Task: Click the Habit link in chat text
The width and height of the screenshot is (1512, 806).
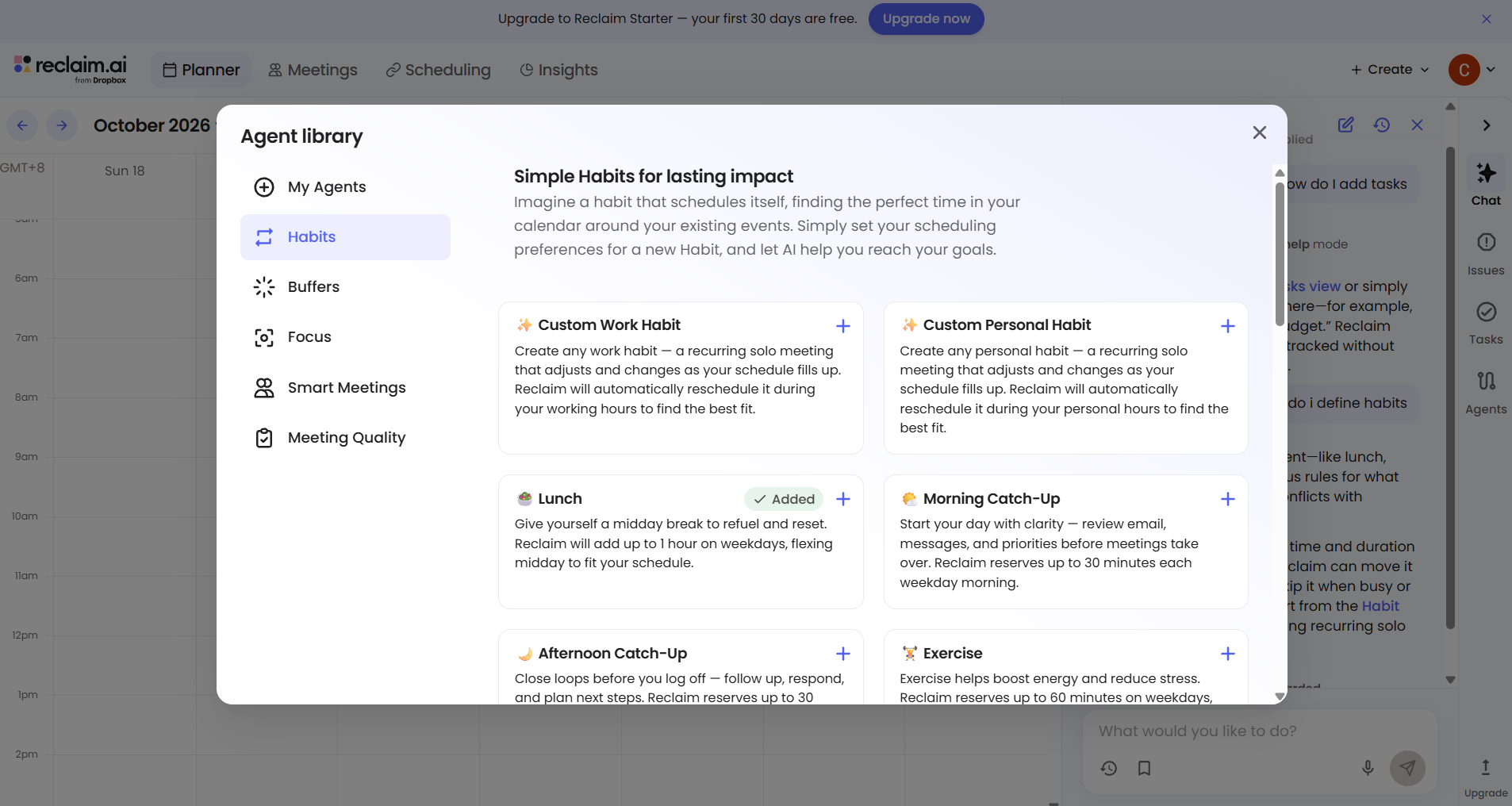Action: (1380, 606)
